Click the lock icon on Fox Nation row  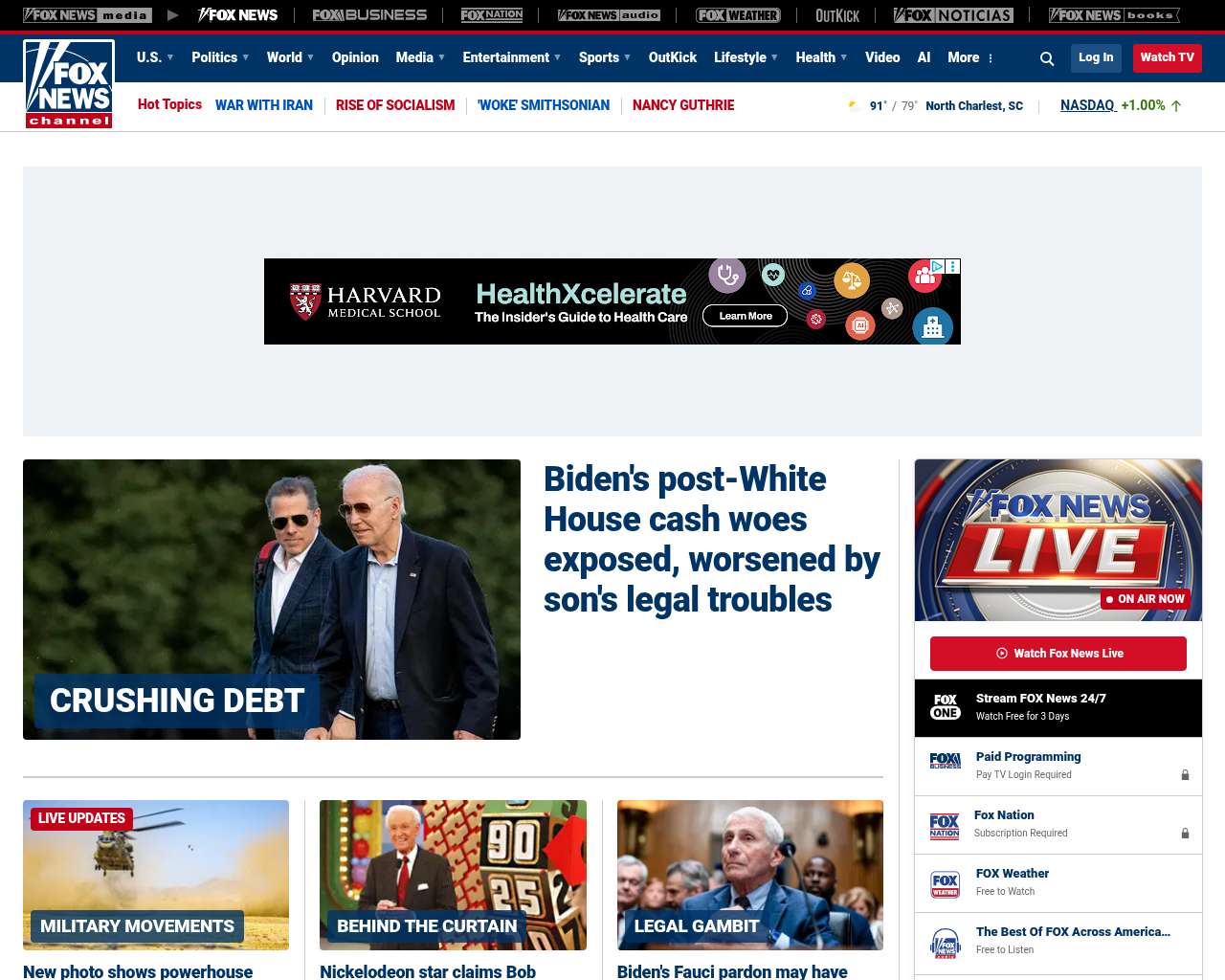pos(1185,834)
